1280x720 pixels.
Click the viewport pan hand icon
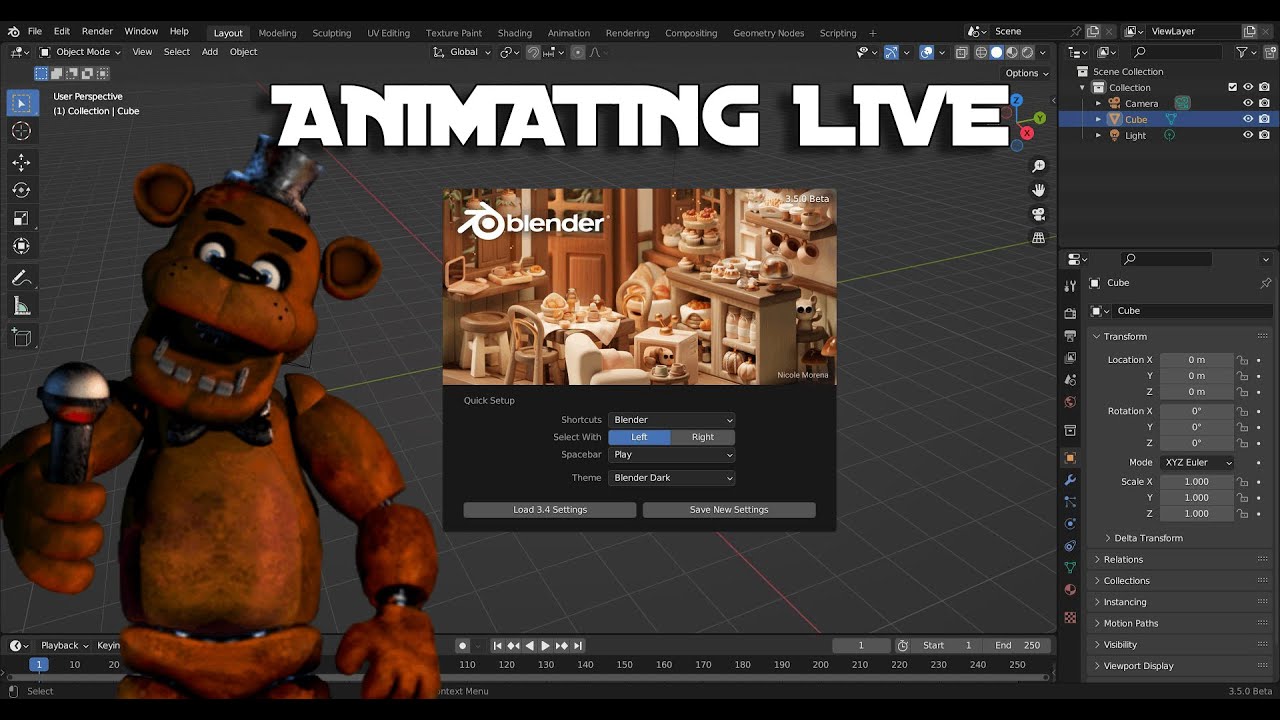pos(1039,190)
